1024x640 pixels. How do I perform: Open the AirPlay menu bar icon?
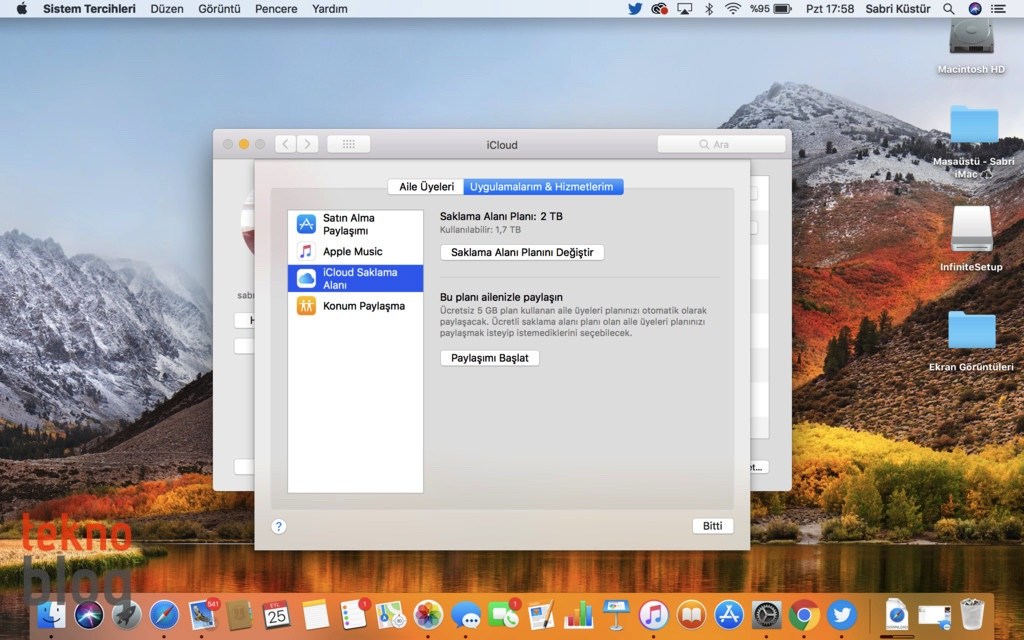[x=684, y=8]
